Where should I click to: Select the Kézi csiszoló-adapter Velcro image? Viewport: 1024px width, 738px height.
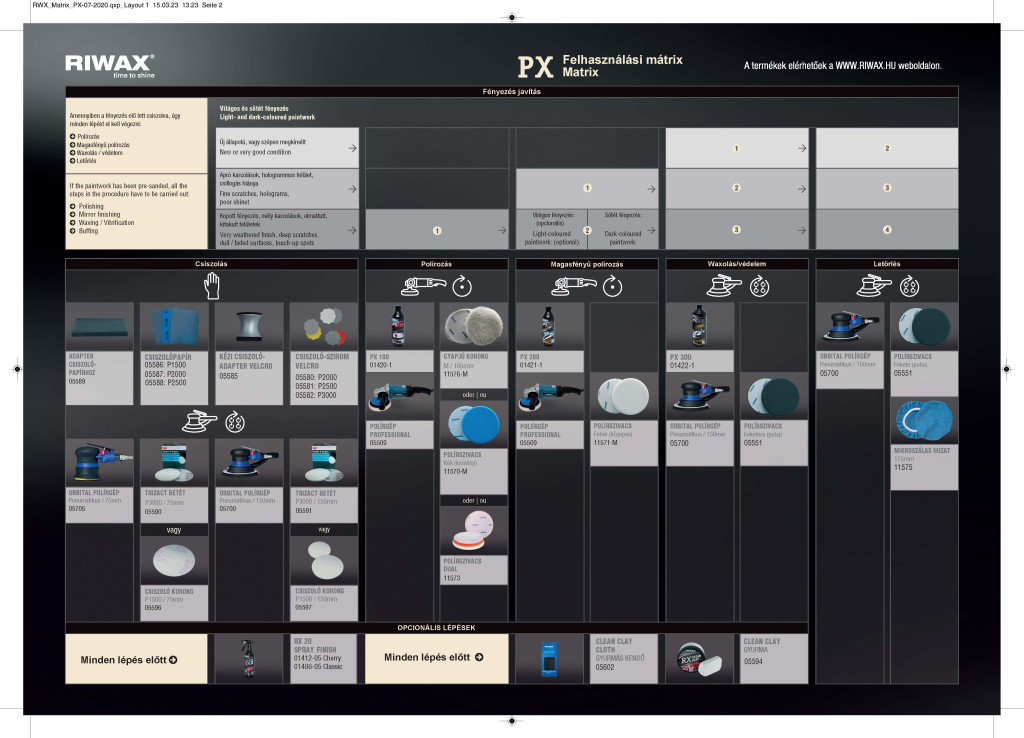point(249,326)
